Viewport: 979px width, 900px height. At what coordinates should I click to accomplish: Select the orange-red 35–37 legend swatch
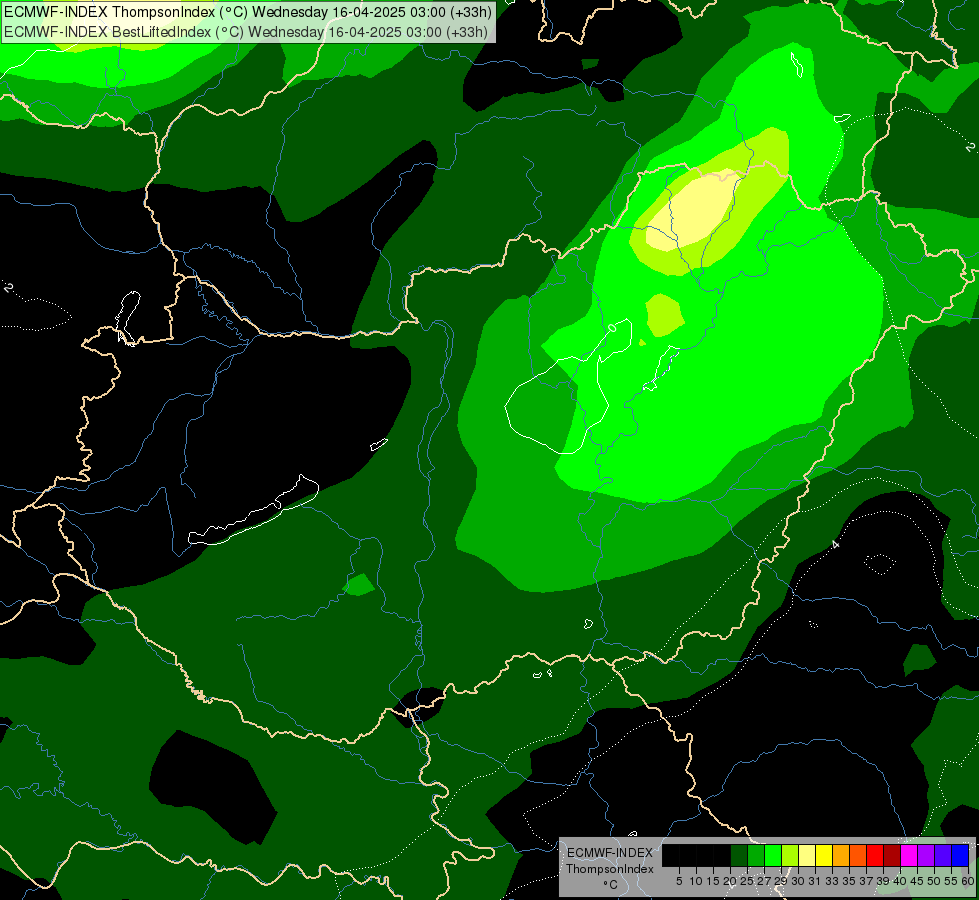coord(858,855)
